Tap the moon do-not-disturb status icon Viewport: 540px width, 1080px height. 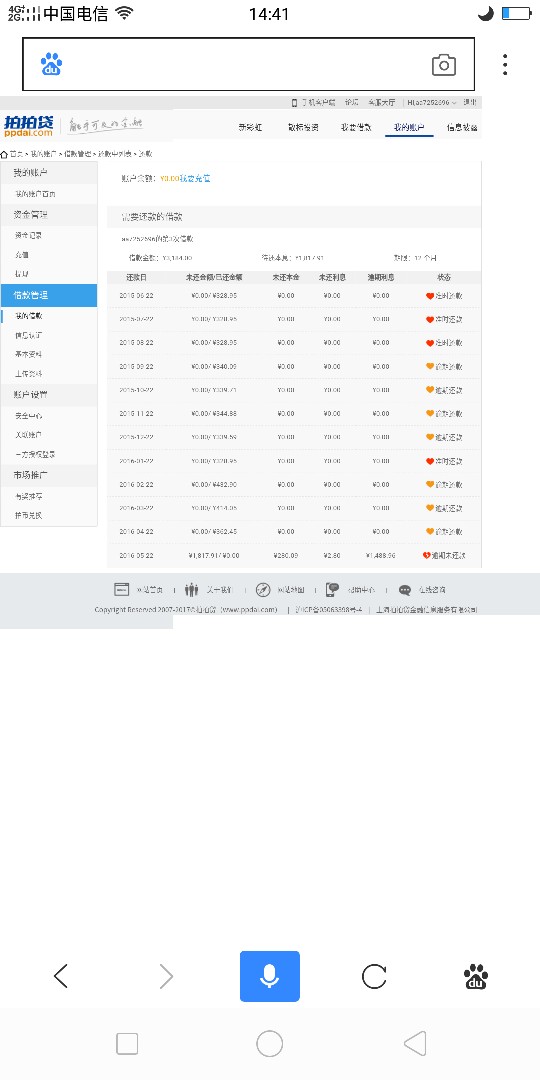coord(486,13)
